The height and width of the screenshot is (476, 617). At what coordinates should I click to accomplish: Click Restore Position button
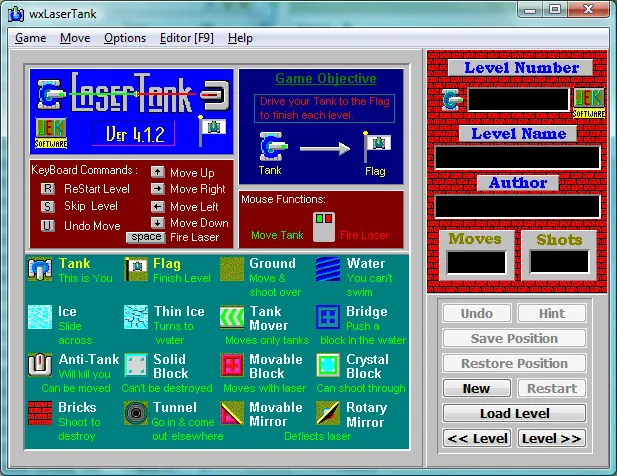tap(514, 363)
